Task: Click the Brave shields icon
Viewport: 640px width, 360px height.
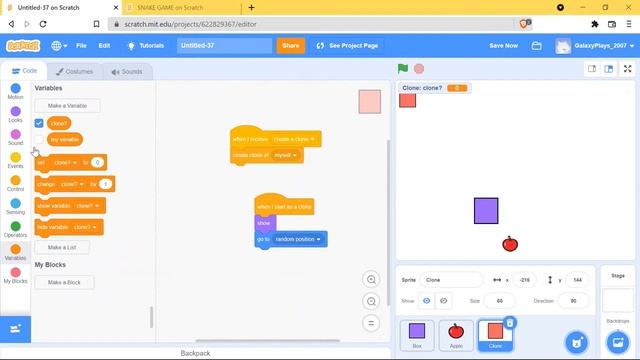Action: (x=525, y=24)
